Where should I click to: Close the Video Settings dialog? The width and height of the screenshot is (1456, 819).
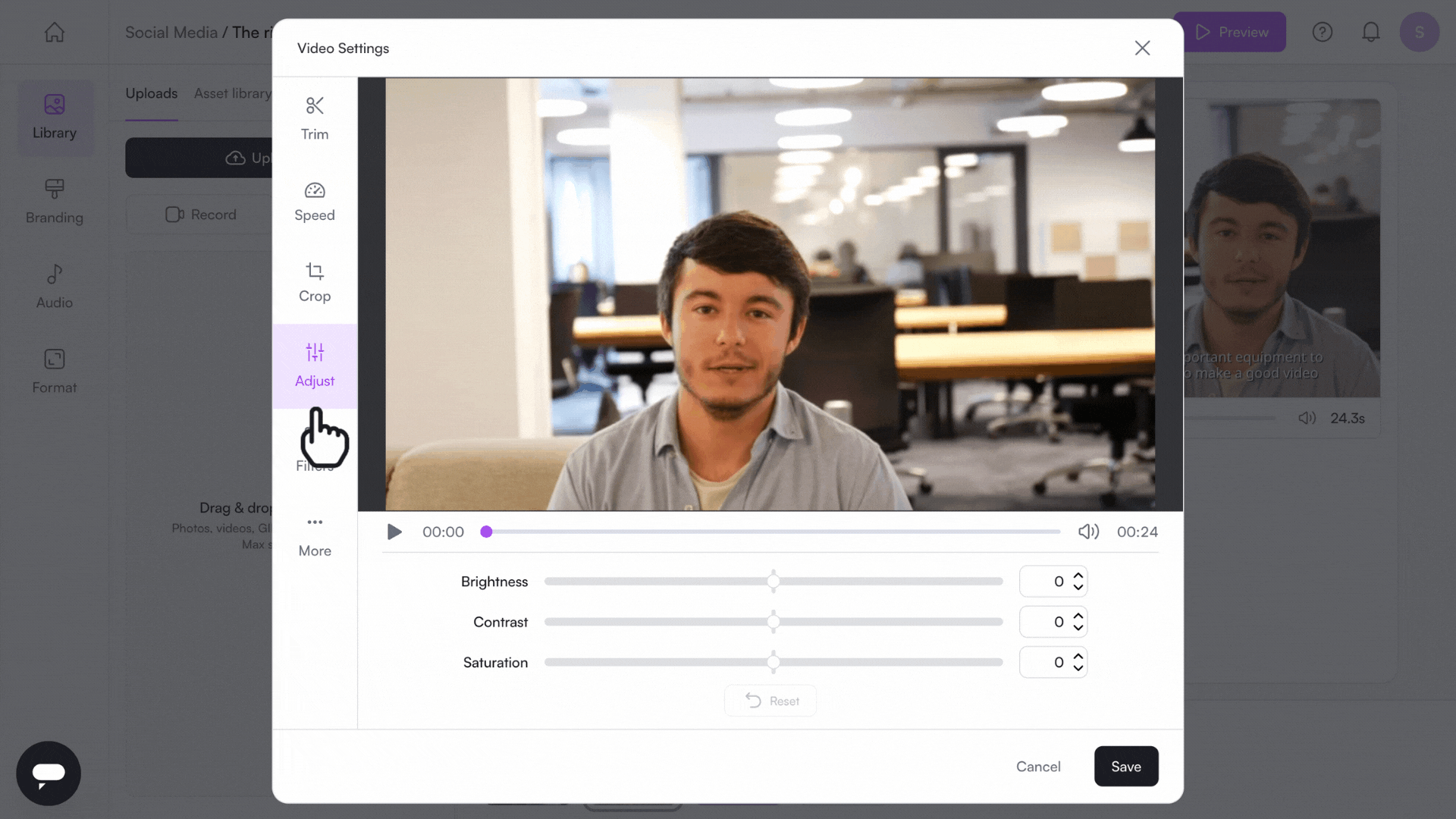click(1142, 48)
